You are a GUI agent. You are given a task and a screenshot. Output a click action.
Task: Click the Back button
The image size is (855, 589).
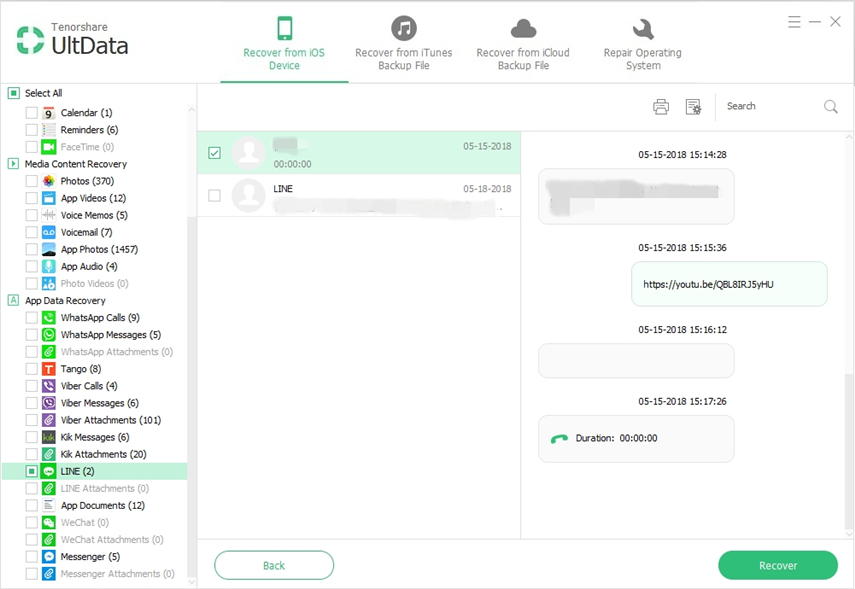[274, 565]
